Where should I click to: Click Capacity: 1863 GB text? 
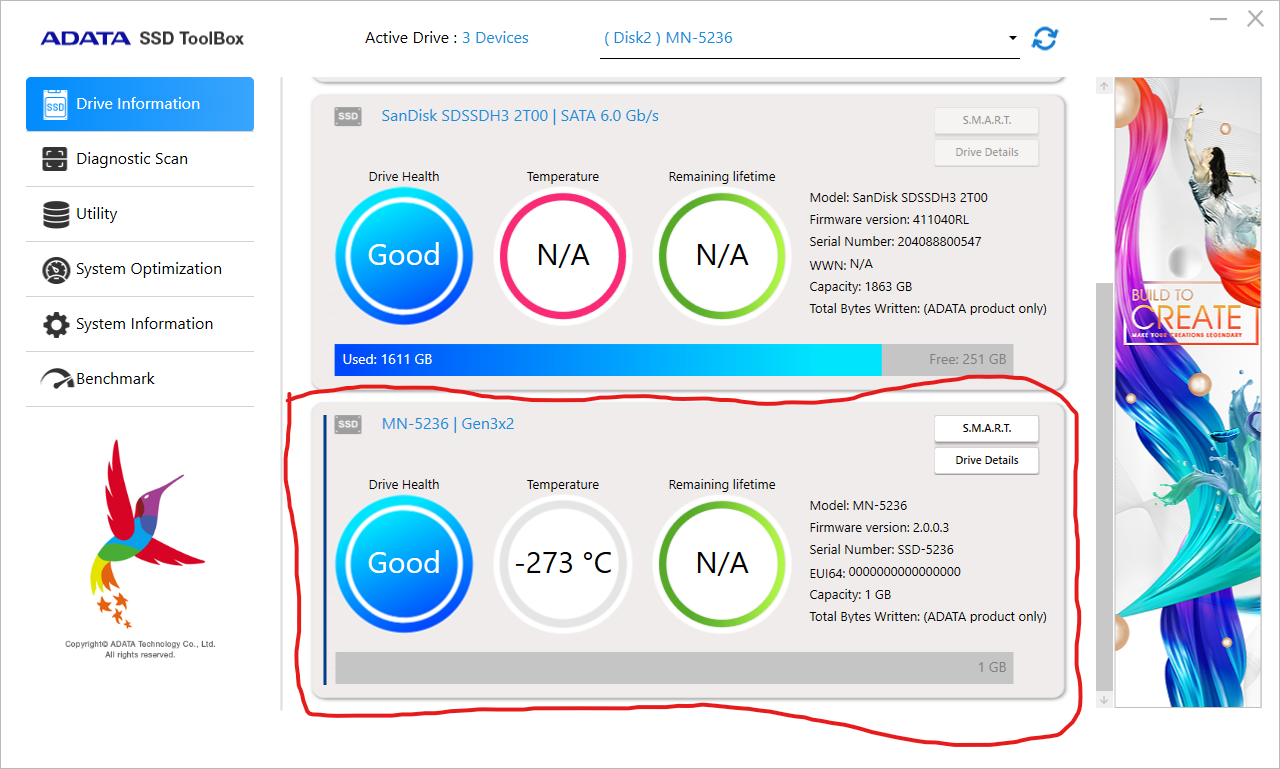pyautogui.click(x=861, y=286)
